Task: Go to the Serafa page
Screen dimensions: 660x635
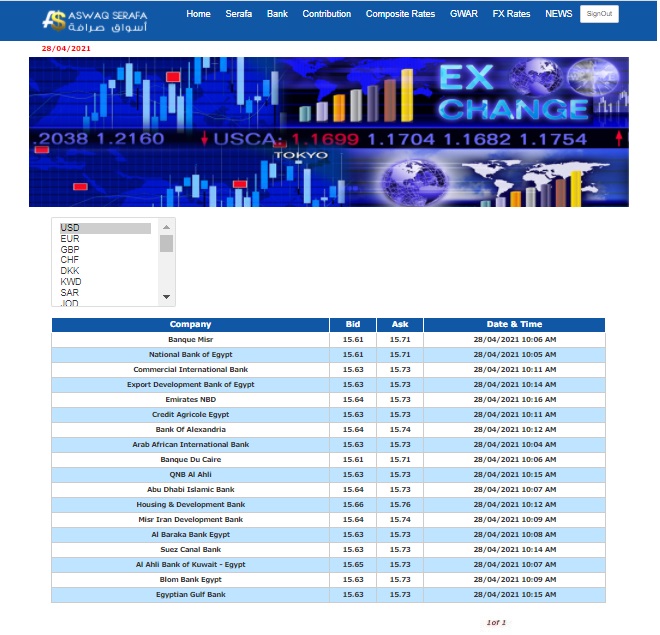Action: 239,14
